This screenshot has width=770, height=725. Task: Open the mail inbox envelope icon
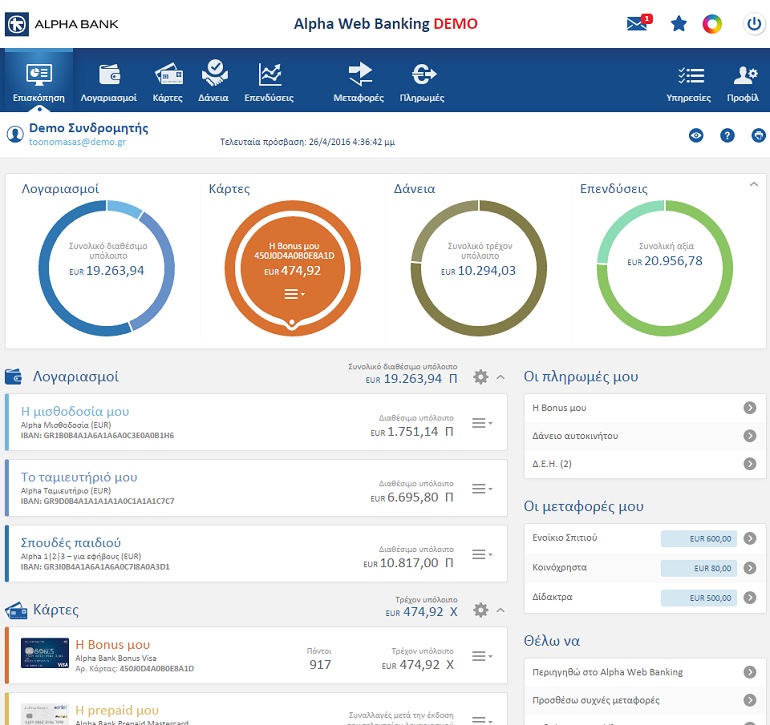638,24
